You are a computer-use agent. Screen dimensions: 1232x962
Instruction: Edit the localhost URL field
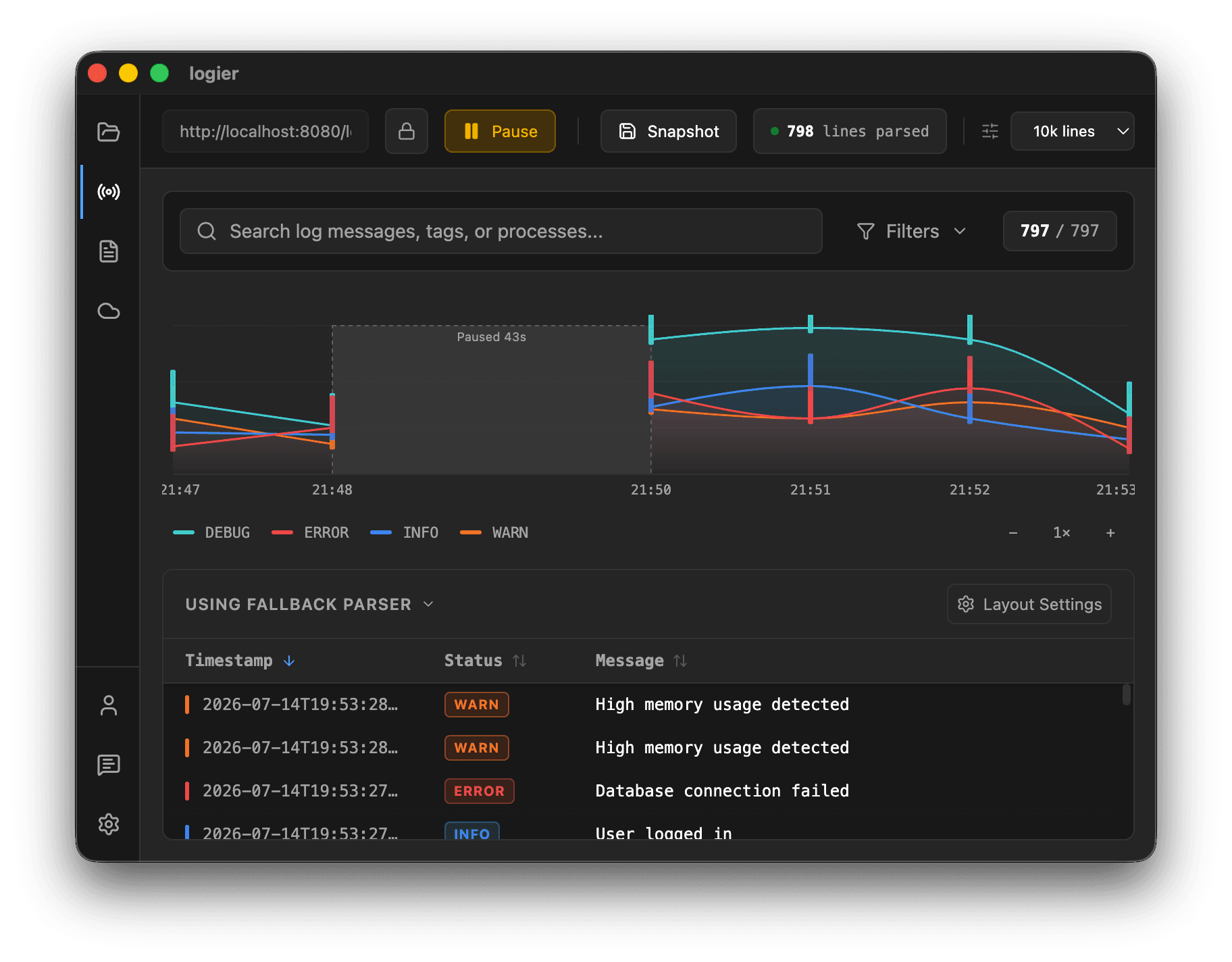[x=265, y=131]
